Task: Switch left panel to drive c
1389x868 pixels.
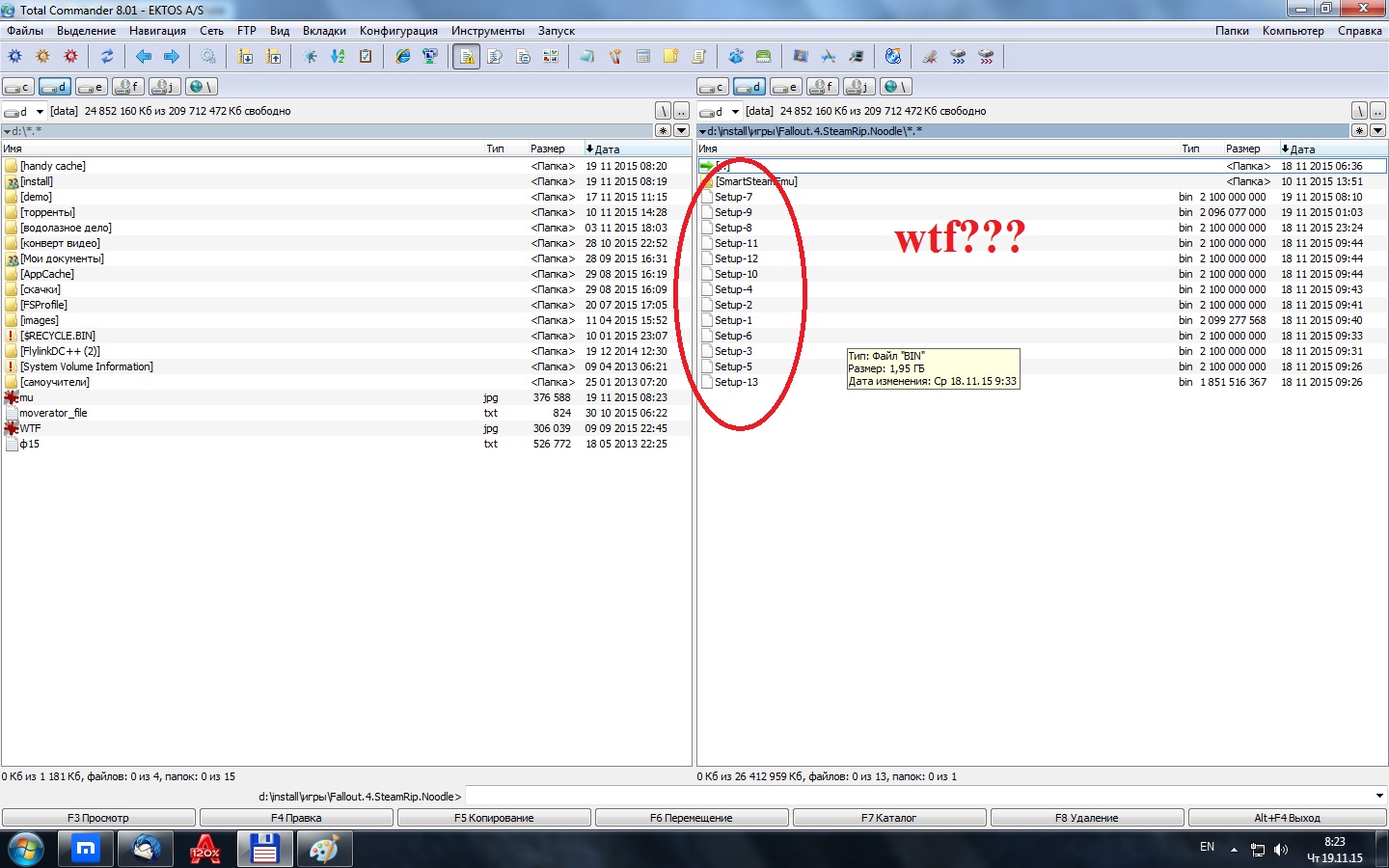Action: click(x=18, y=87)
